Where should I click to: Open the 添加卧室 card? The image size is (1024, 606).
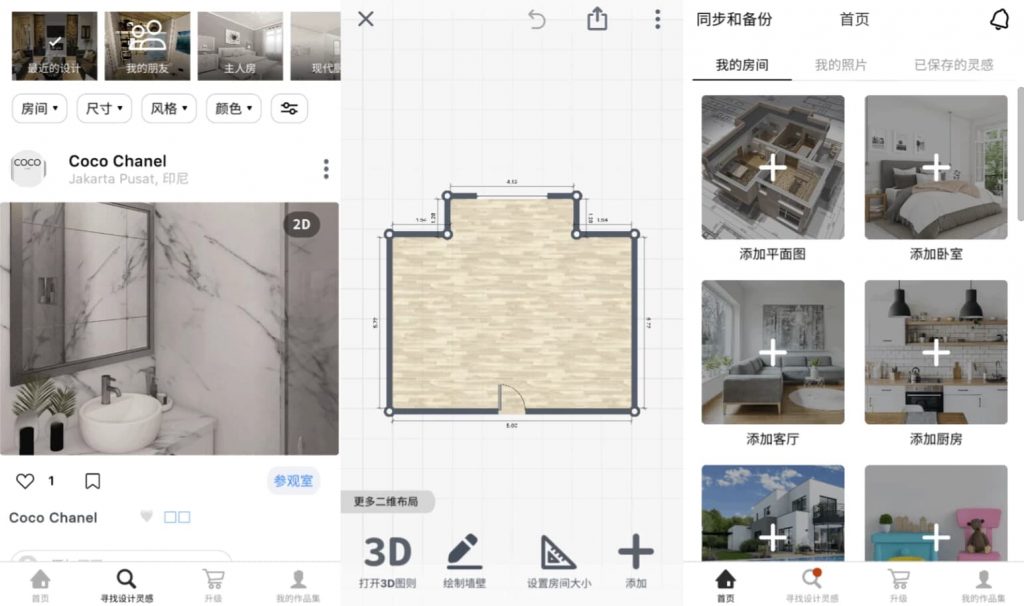coord(935,165)
